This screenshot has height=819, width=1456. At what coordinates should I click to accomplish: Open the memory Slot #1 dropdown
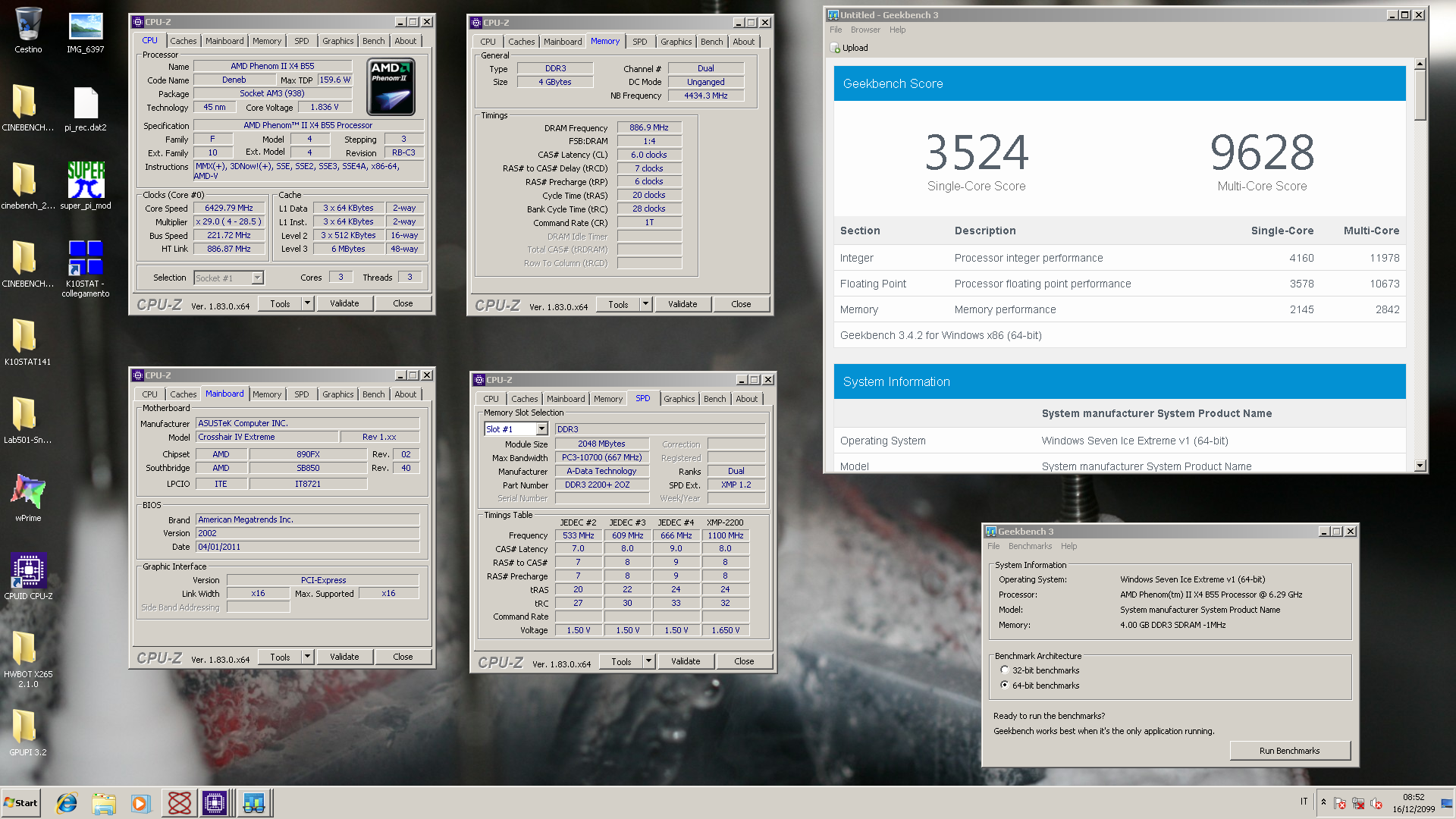click(541, 429)
